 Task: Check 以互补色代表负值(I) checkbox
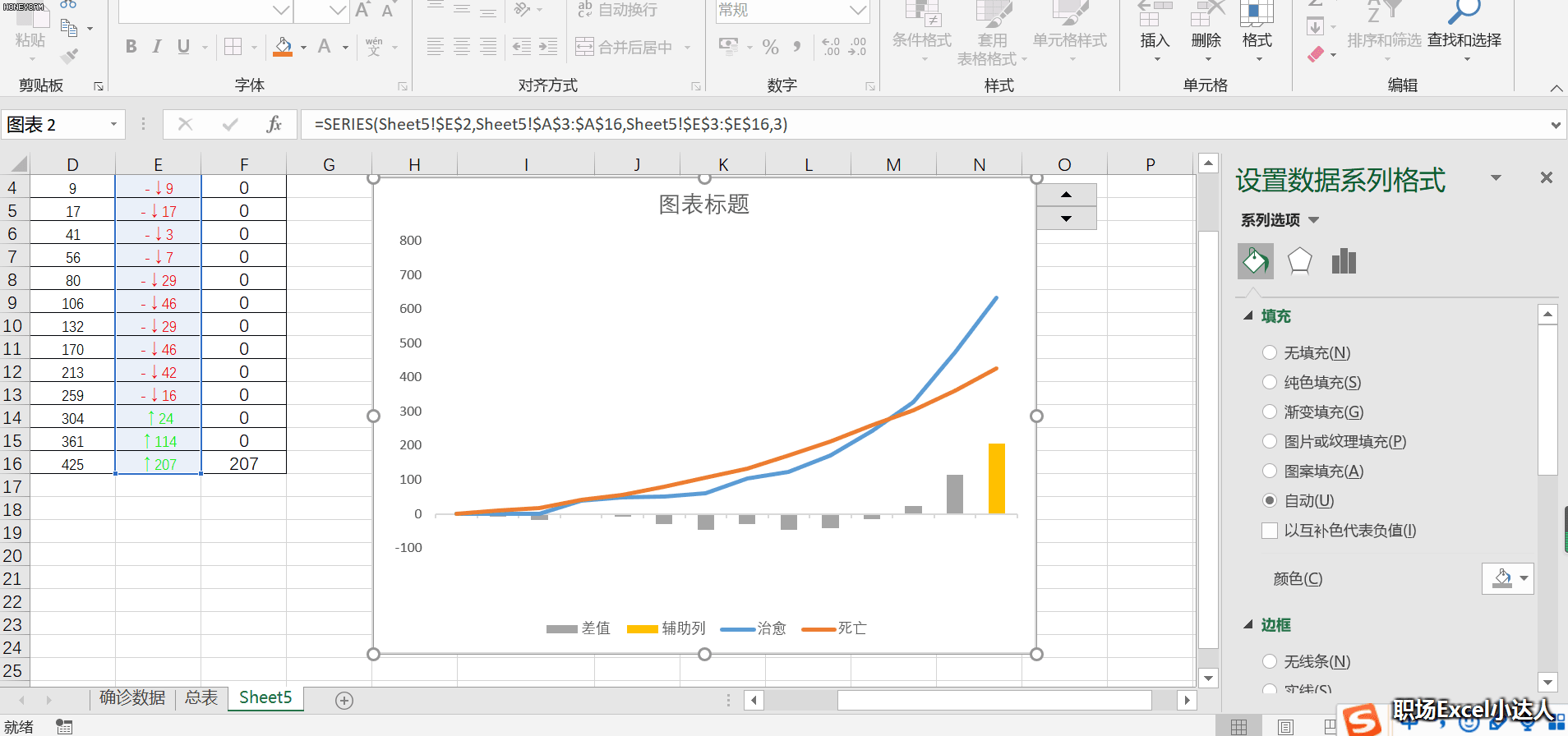tap(1270, 531)
